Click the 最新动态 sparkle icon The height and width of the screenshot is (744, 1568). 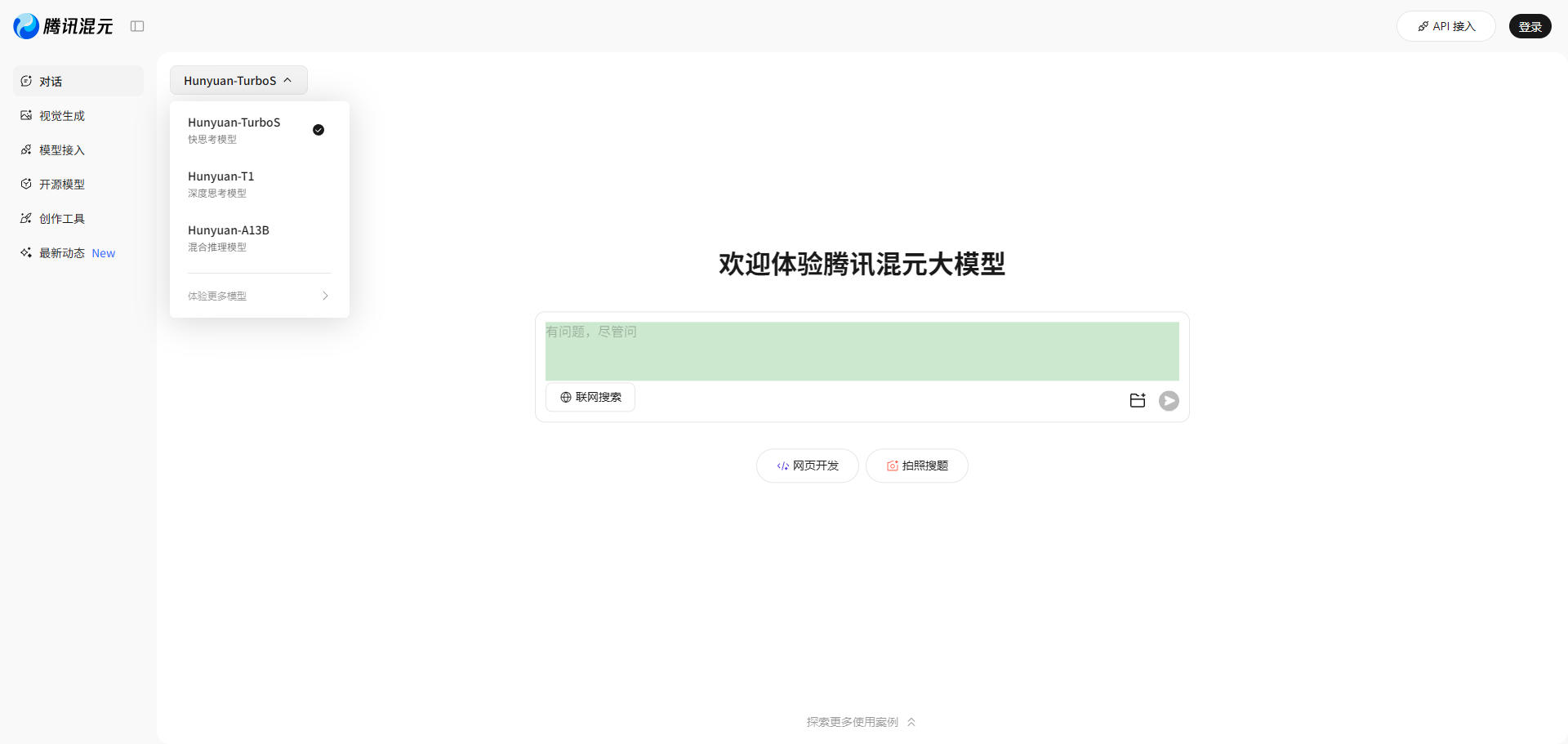[x=26, y=252]
